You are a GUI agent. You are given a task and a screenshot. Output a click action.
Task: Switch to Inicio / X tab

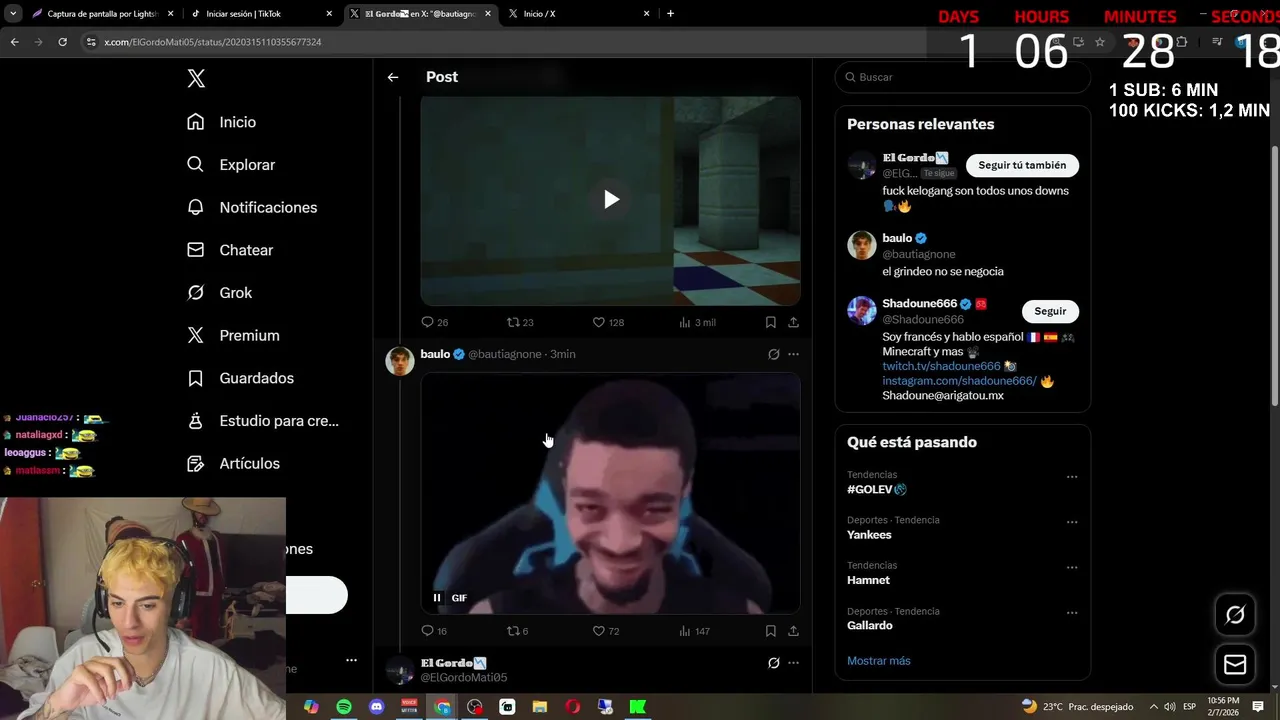(577, 14)
